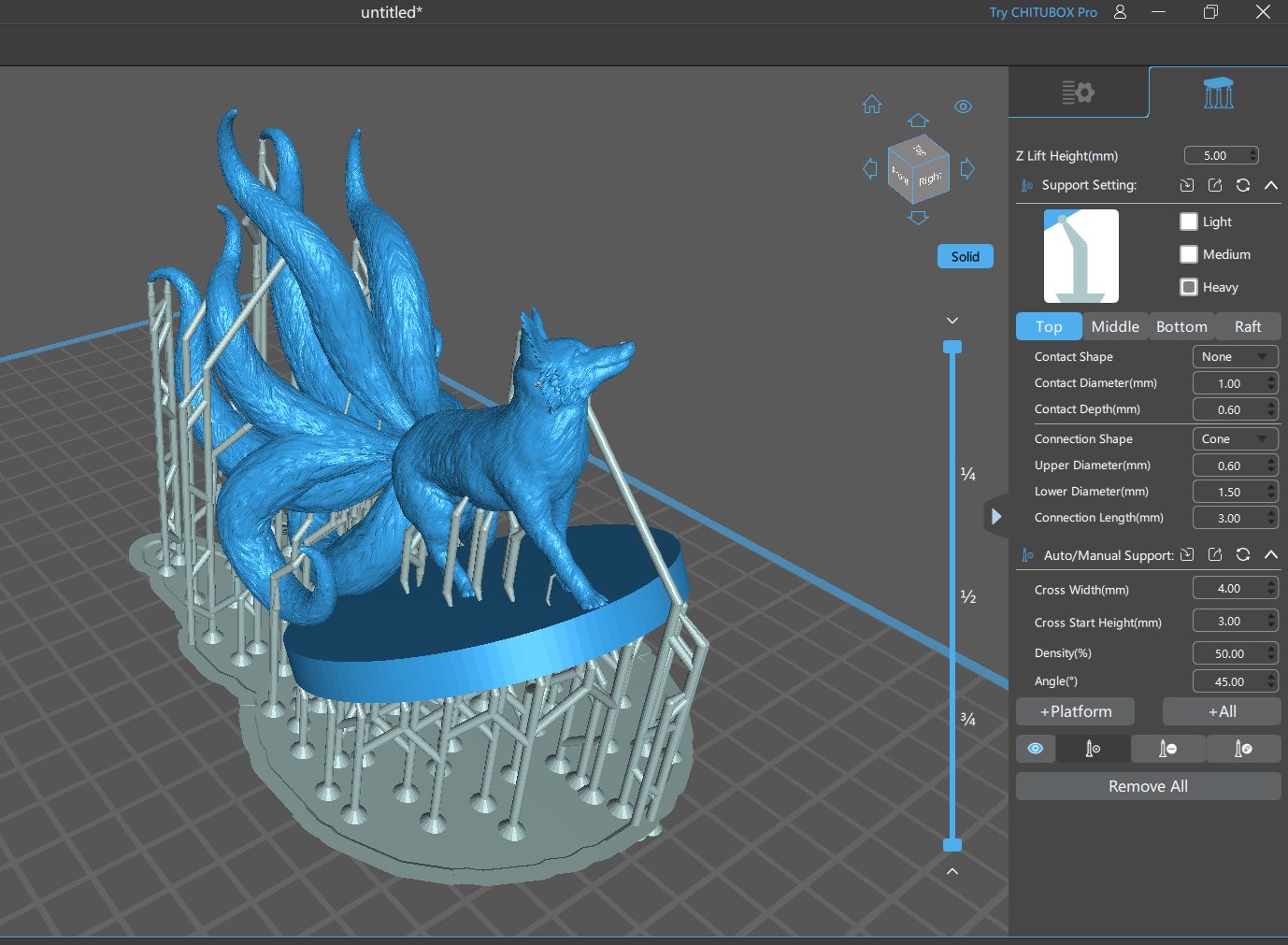This screenshot has width=1288, height=945.
Task: Import support setting configuration icon
Action: pyautogui.click(x=1187, y=185)
